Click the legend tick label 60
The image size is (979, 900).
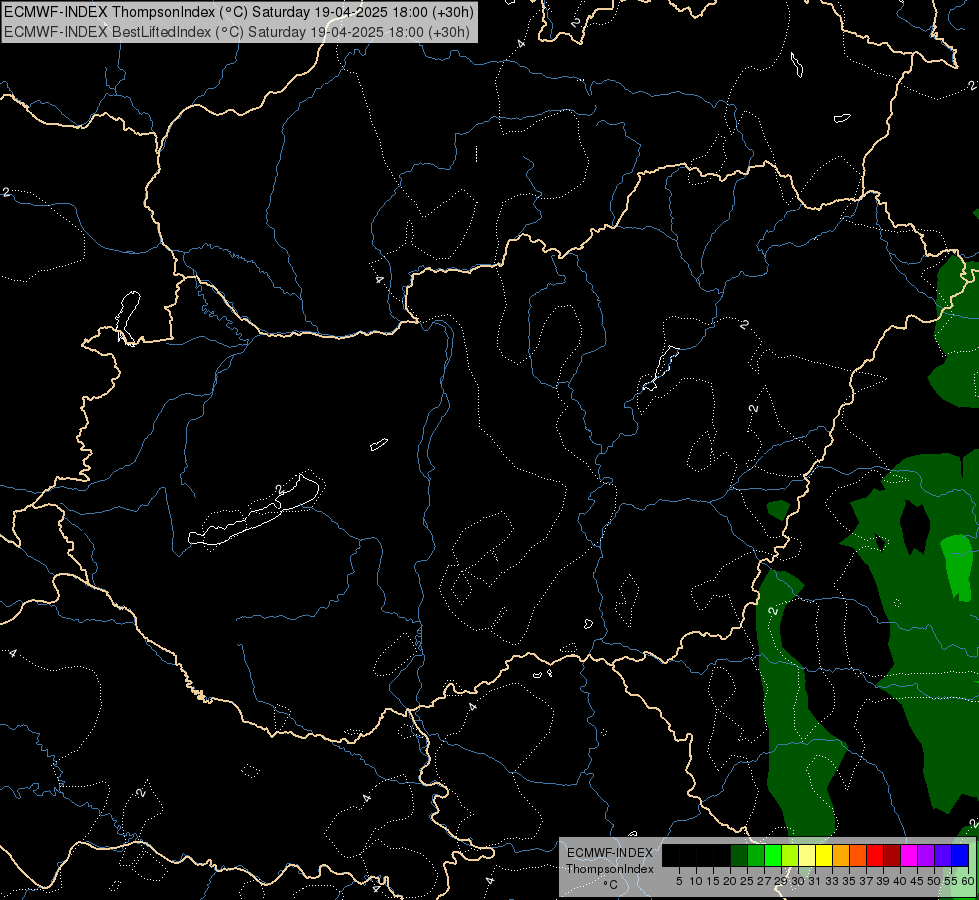968,881
